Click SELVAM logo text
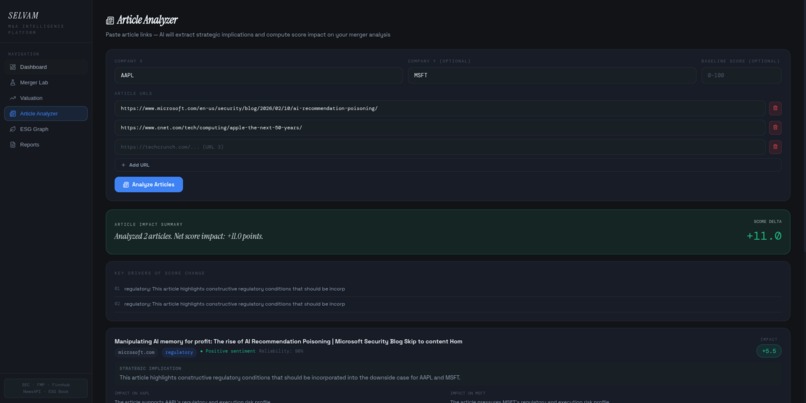This screenshot has width=806, height=403. [x=24, y=16]
